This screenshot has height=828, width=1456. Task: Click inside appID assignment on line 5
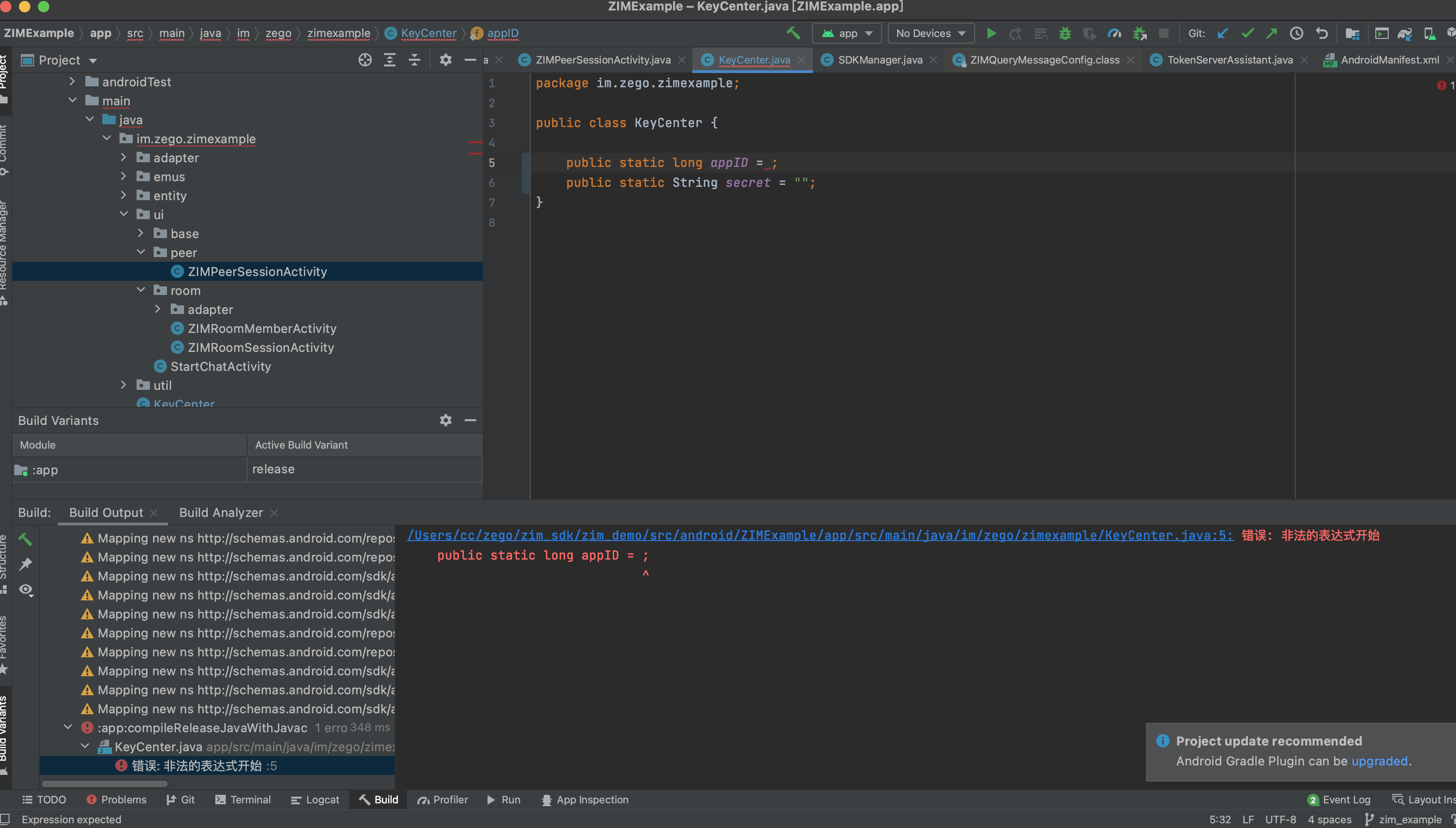(x=768, y=163)
